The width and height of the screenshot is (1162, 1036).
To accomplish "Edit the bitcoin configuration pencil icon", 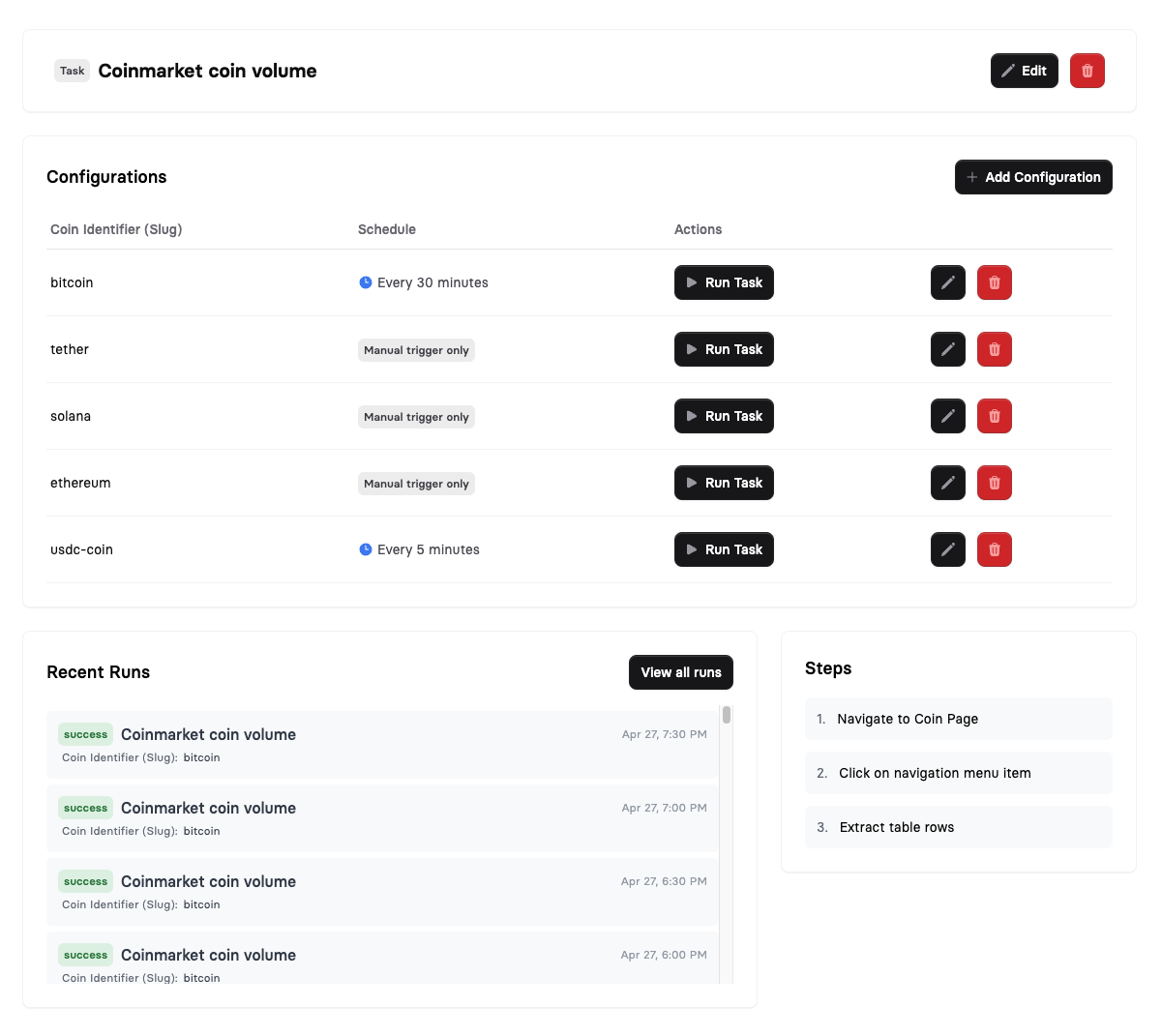I will 948,282.
